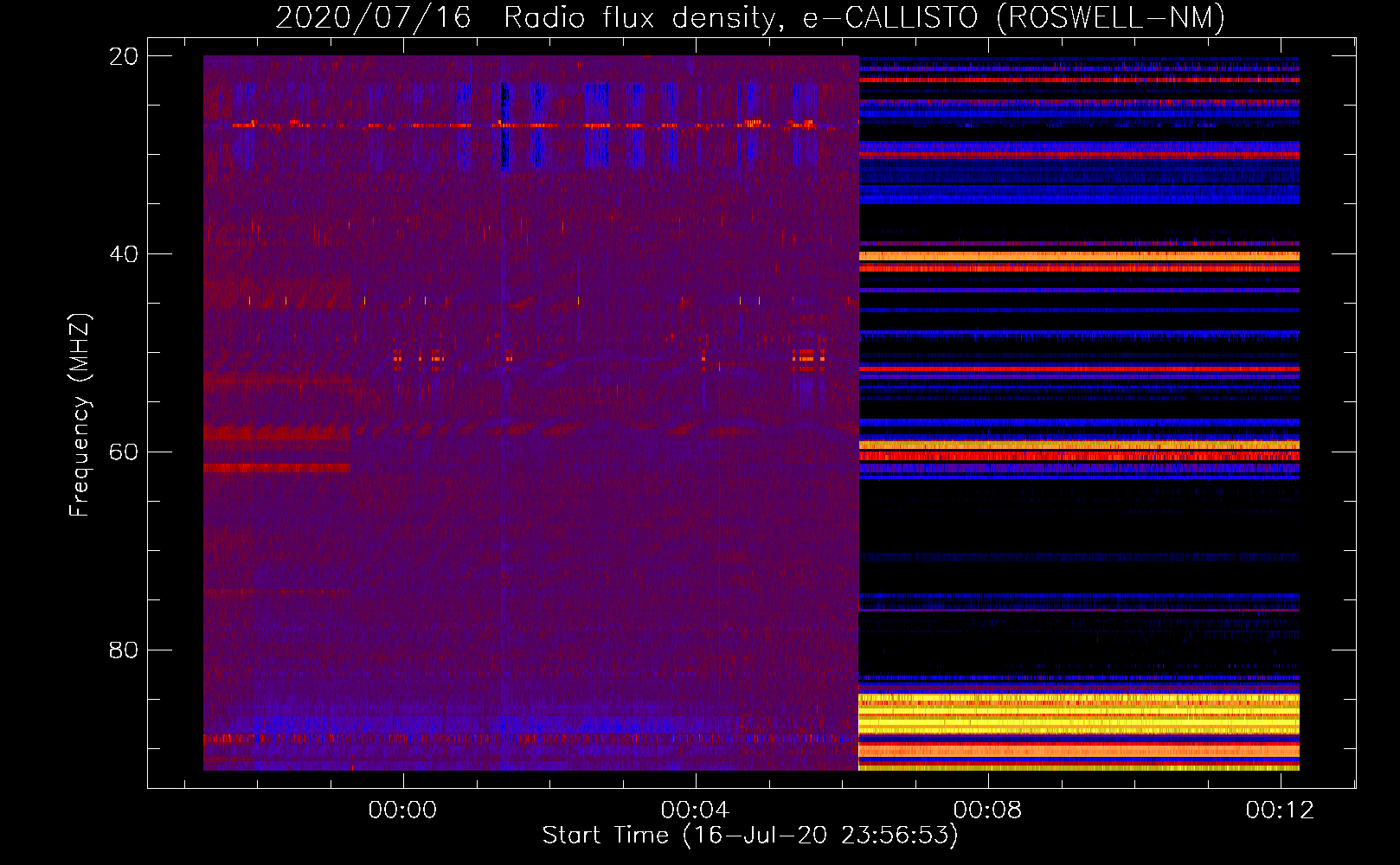Click the '00:04' time tick label

click(695, 811)
